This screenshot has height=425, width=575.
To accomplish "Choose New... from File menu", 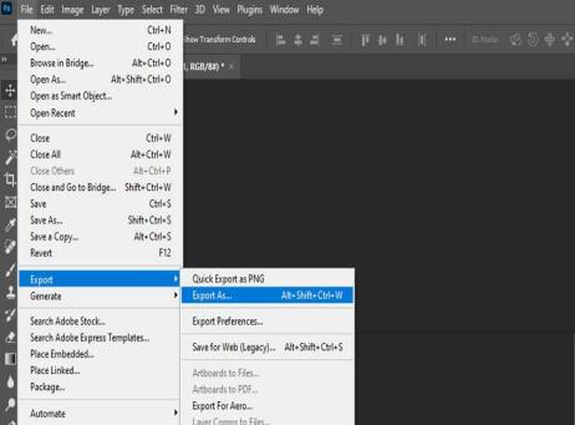I will (100, 30).
